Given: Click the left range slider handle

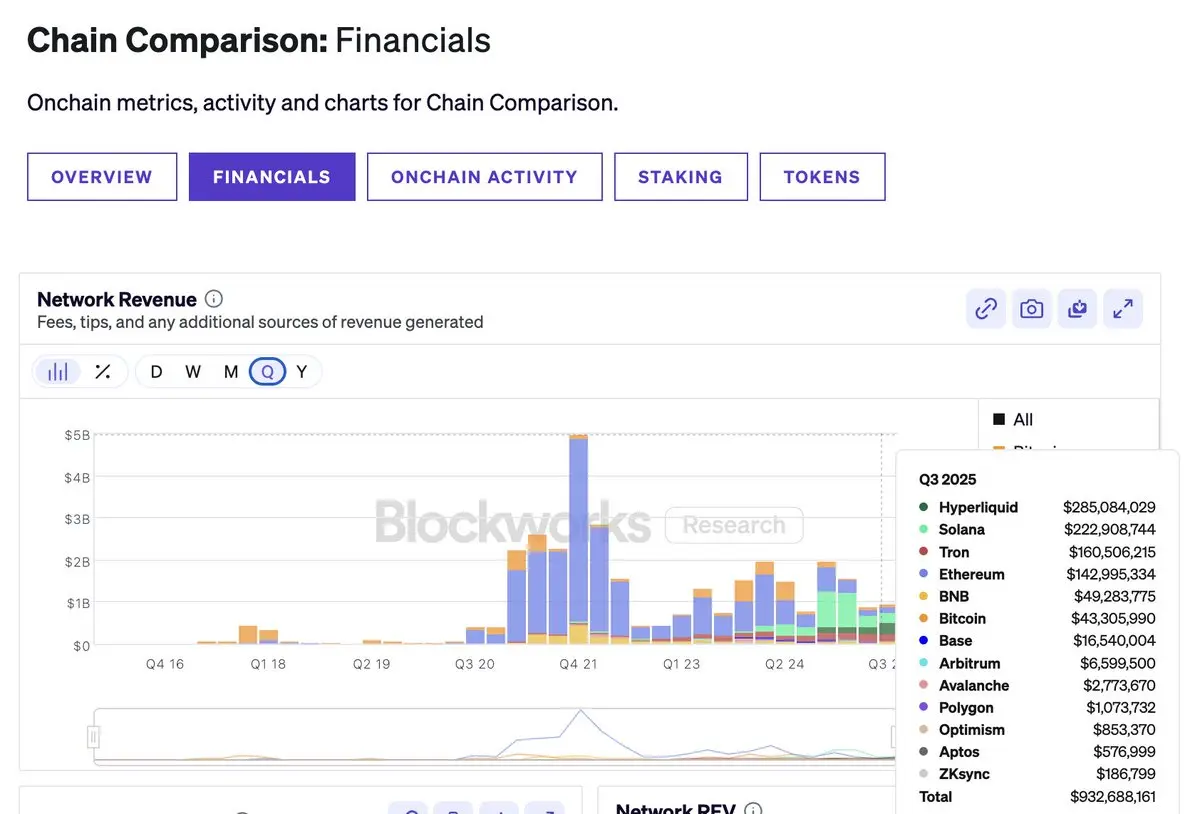Looking at the screenshot, I should pyautogui.click(x=94, y=737).
